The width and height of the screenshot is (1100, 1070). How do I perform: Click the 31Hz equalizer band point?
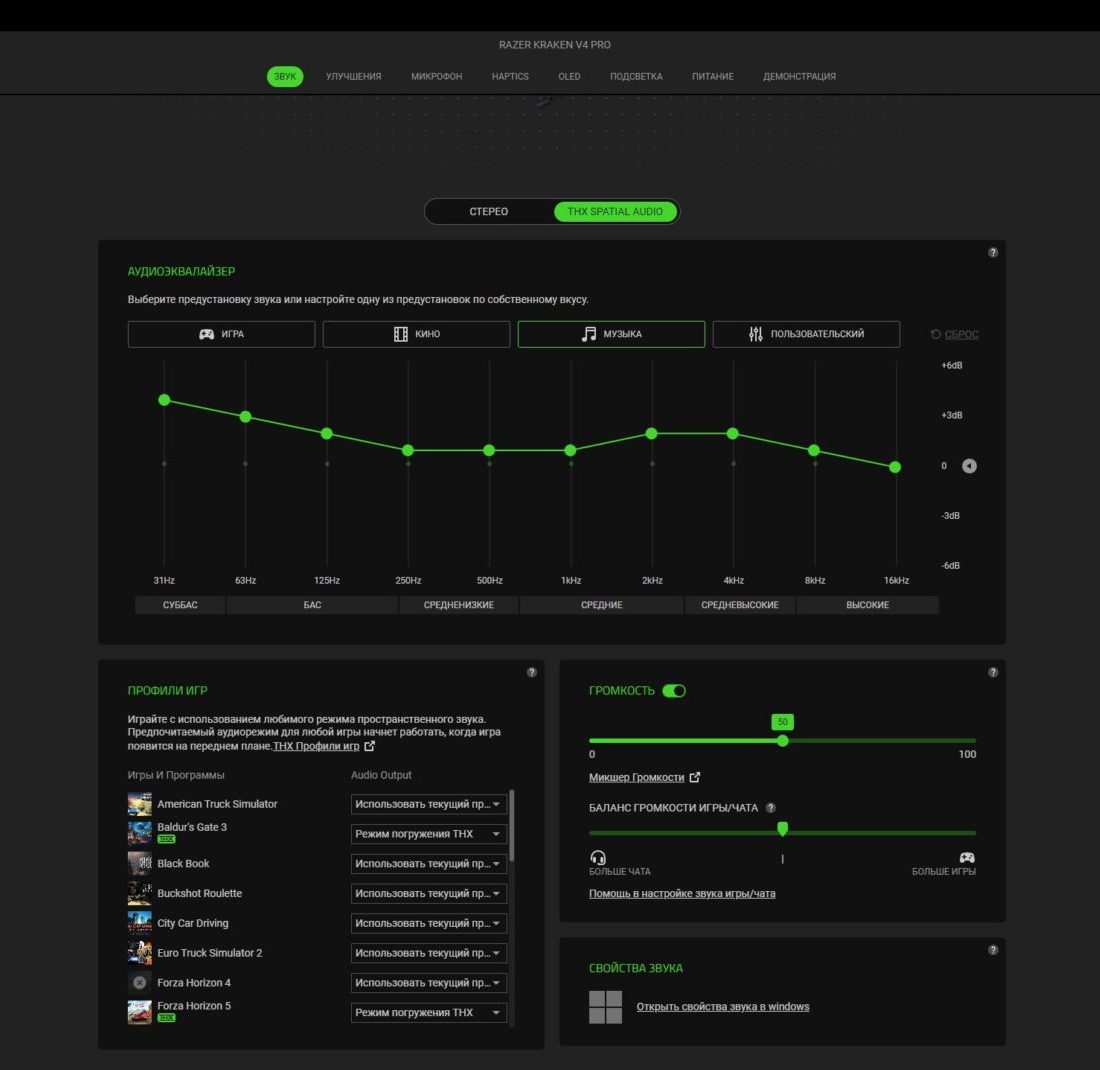pos(164,400)
